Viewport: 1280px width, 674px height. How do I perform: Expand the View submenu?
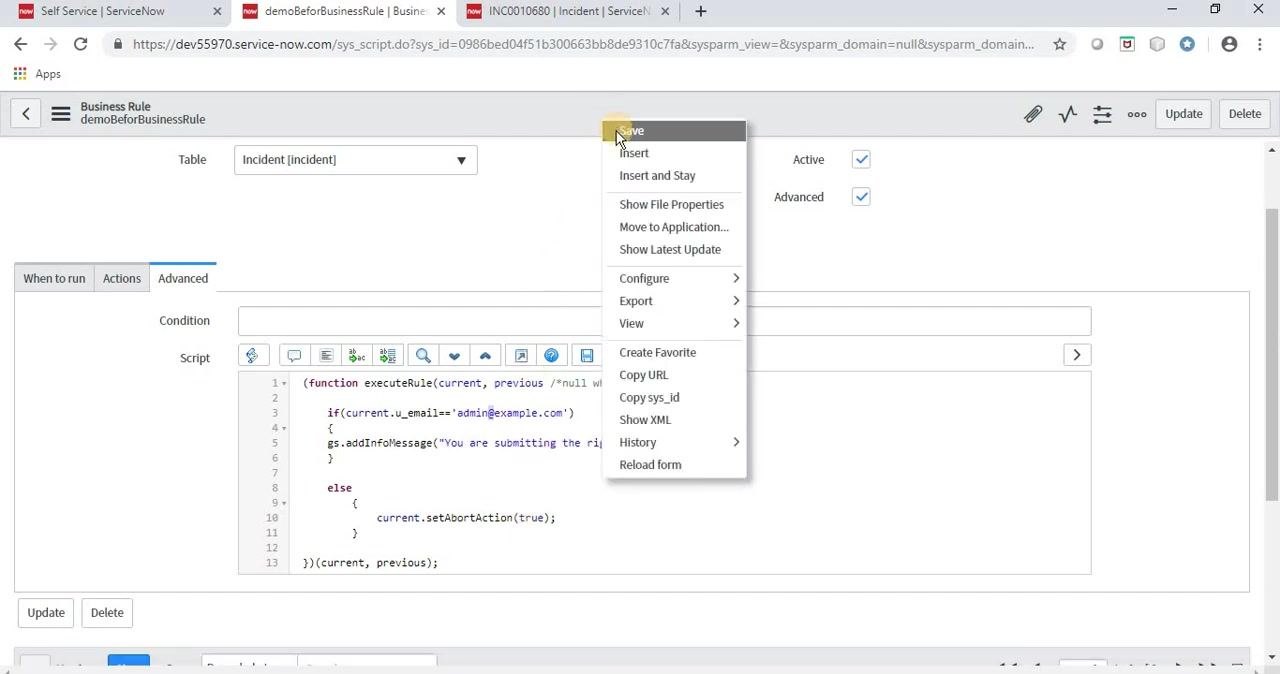pyautogui.click(x=675, y=323)
